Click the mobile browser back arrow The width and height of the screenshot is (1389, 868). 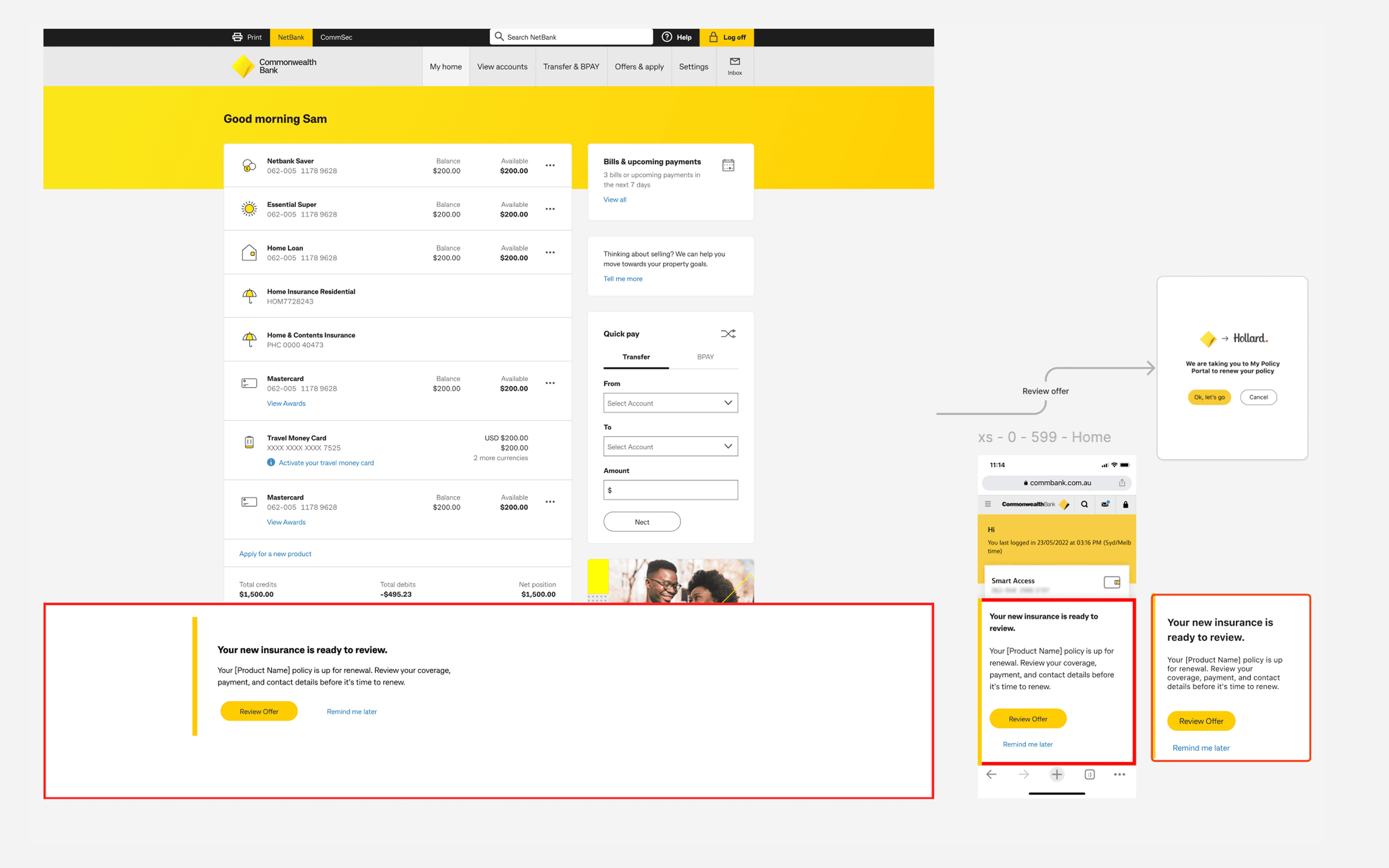point(991,774)
